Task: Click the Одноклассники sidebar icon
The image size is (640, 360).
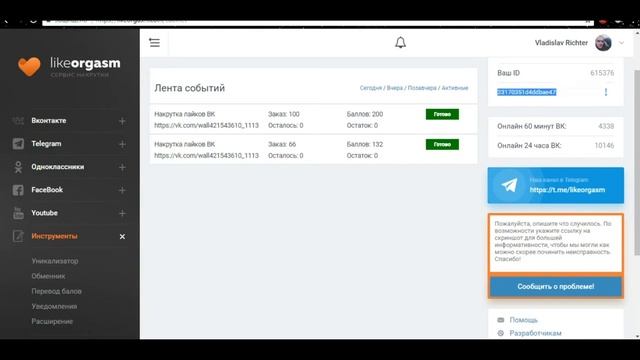Action: (x=18, y=167)
